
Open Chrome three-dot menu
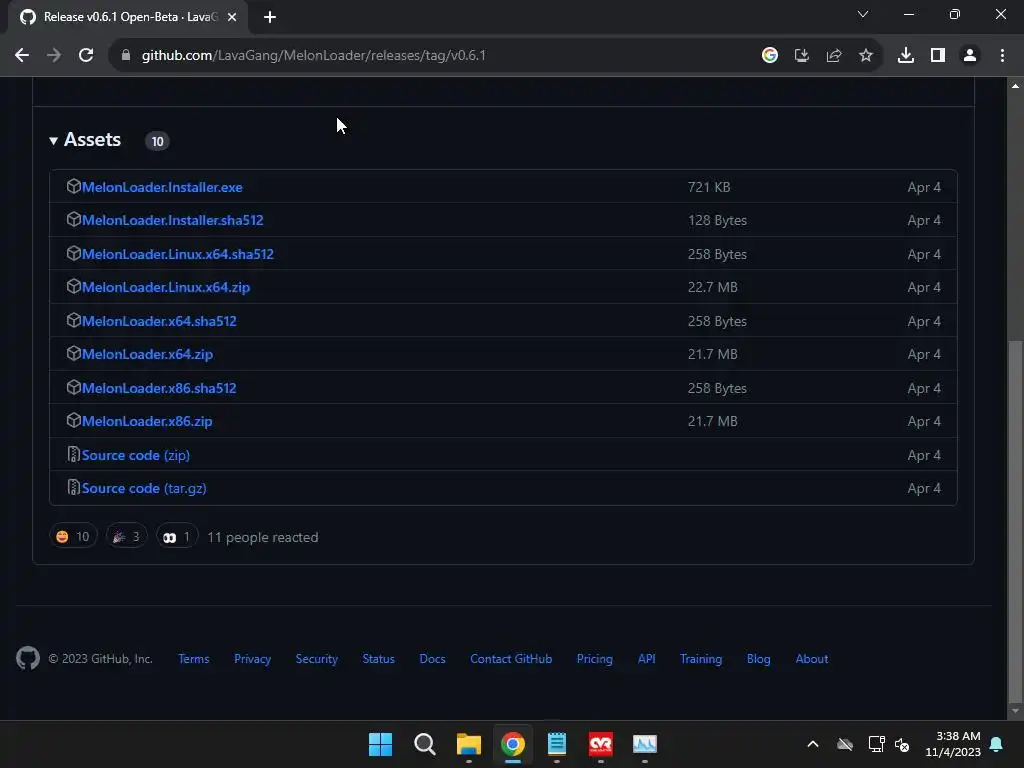1002,55
